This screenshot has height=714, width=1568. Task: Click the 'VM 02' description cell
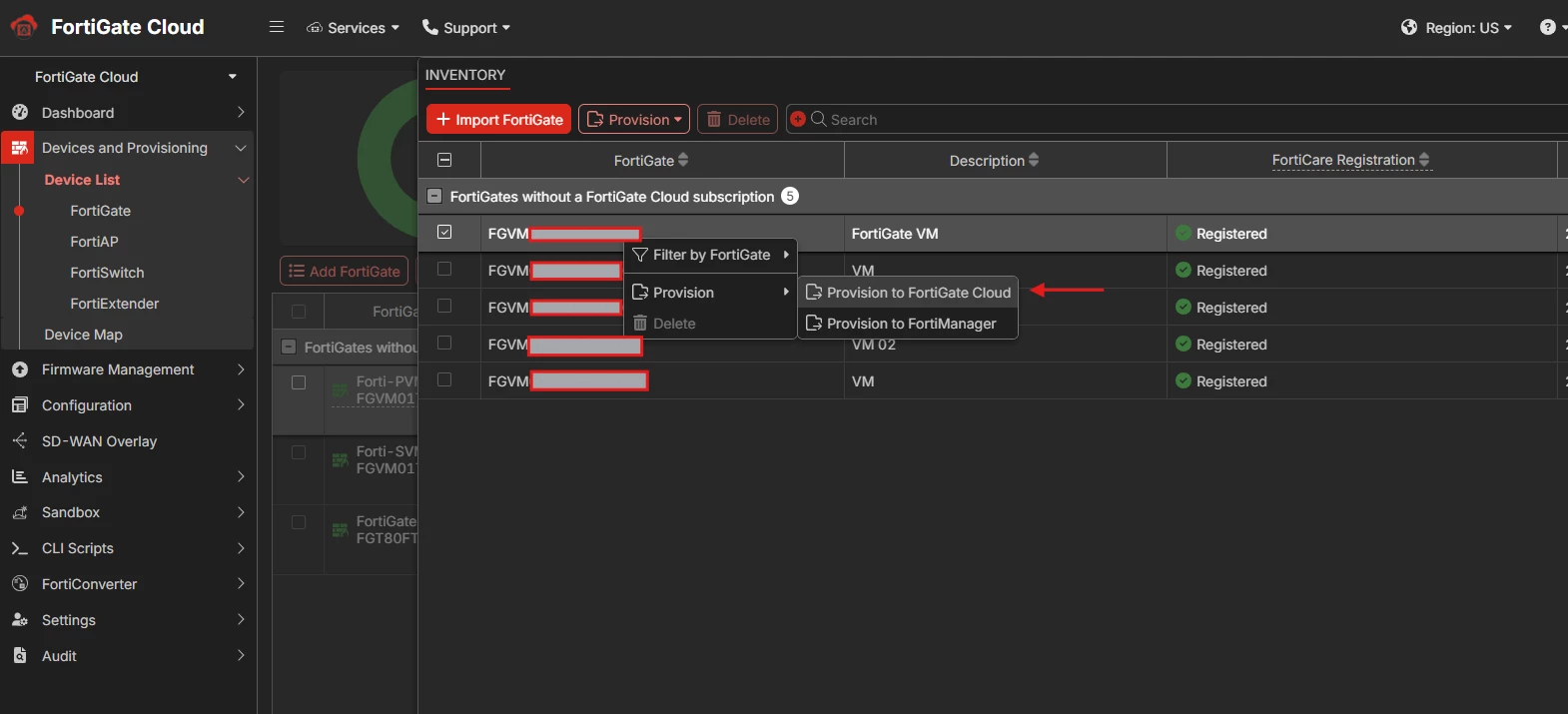(1005, 345)
